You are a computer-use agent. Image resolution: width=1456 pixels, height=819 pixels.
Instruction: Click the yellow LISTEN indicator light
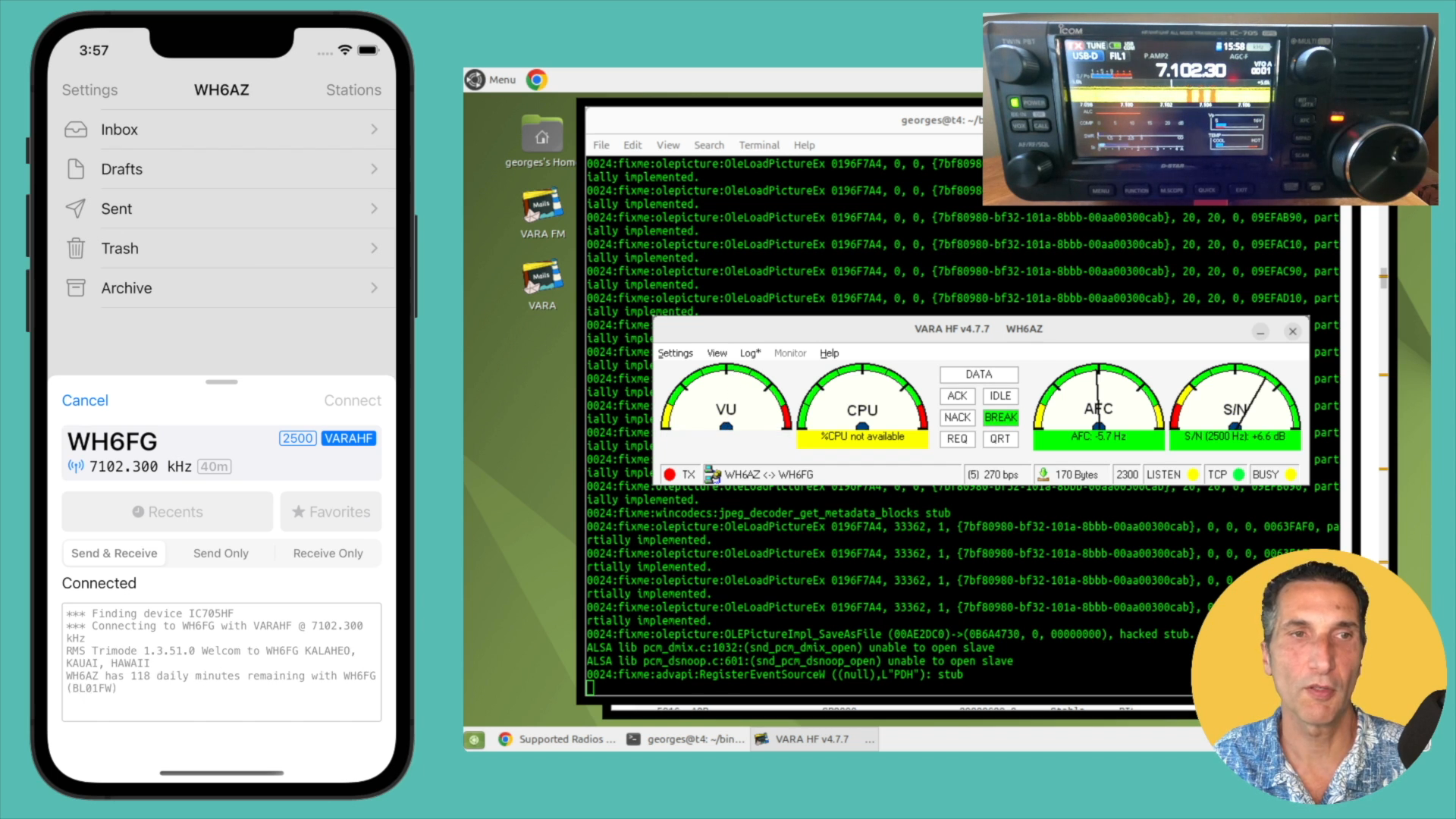[1193, 475]
